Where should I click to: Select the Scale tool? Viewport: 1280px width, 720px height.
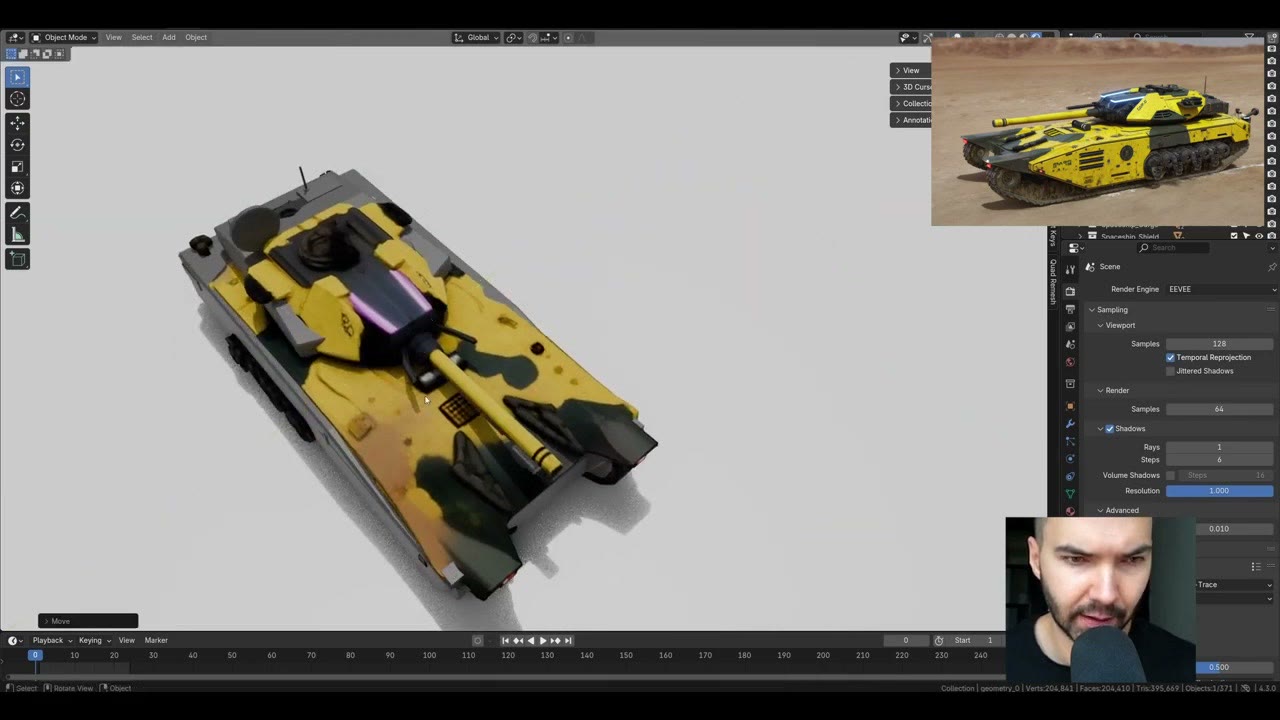[17, 167]
